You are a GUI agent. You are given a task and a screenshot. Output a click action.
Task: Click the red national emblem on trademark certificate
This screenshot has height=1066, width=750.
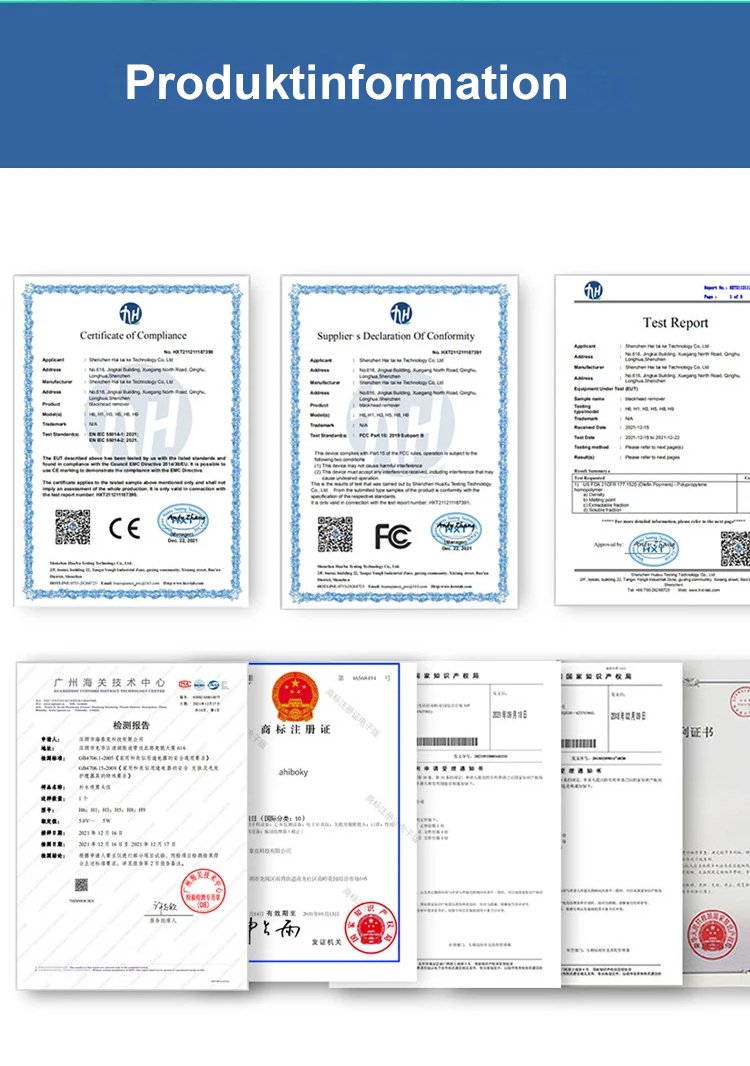click(x=297, y=696)
